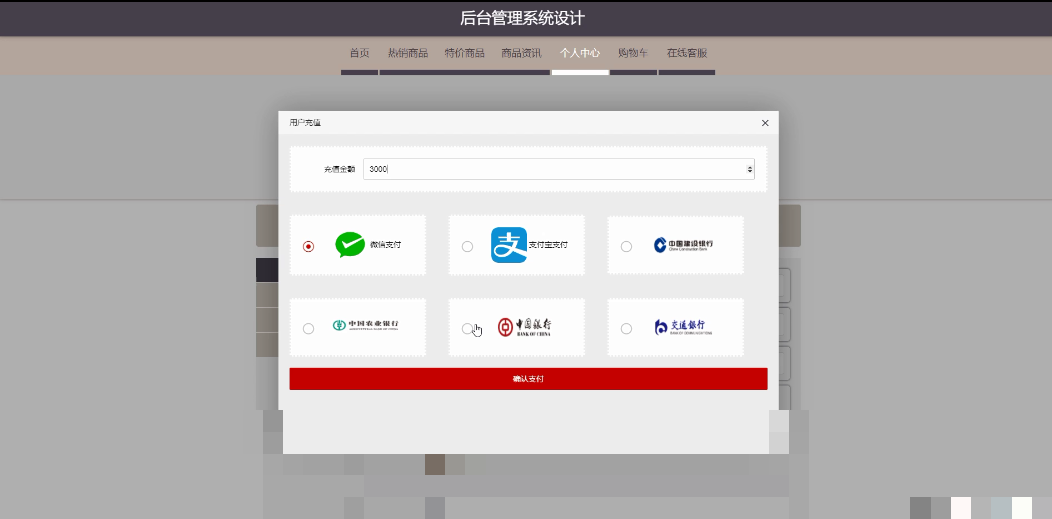Viewport: 1052px width, 519px height.
Task: Choose Agricultural Bank of China radio button
Action: point(308,329)
